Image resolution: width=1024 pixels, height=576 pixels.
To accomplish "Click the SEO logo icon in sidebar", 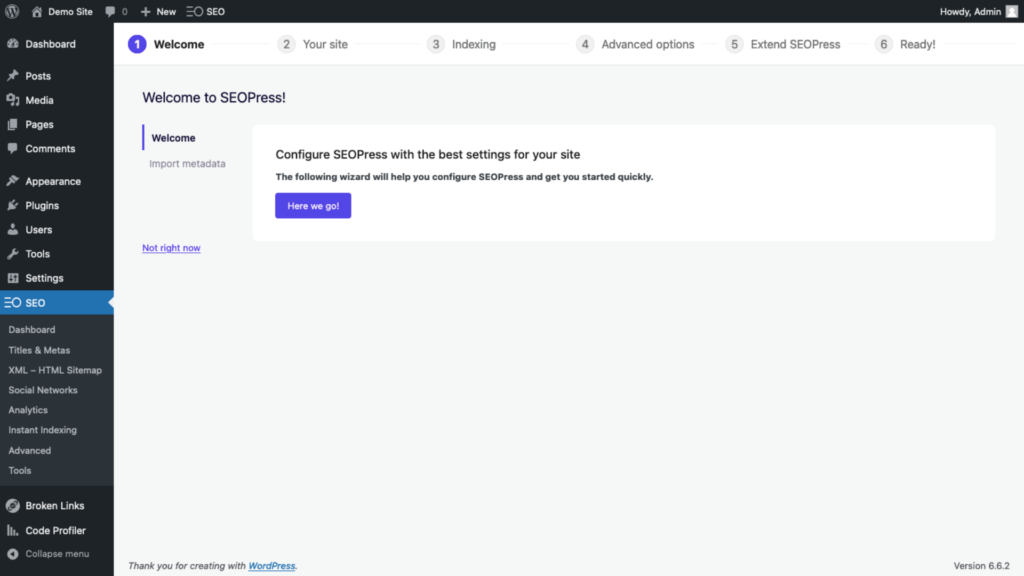I will point(12,302).
